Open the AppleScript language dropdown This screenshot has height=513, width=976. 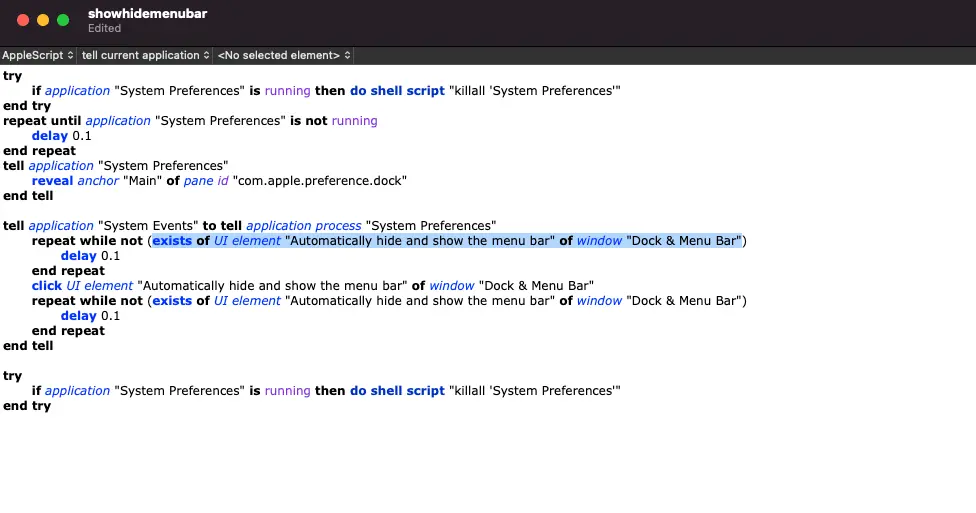tap(37, 55)
